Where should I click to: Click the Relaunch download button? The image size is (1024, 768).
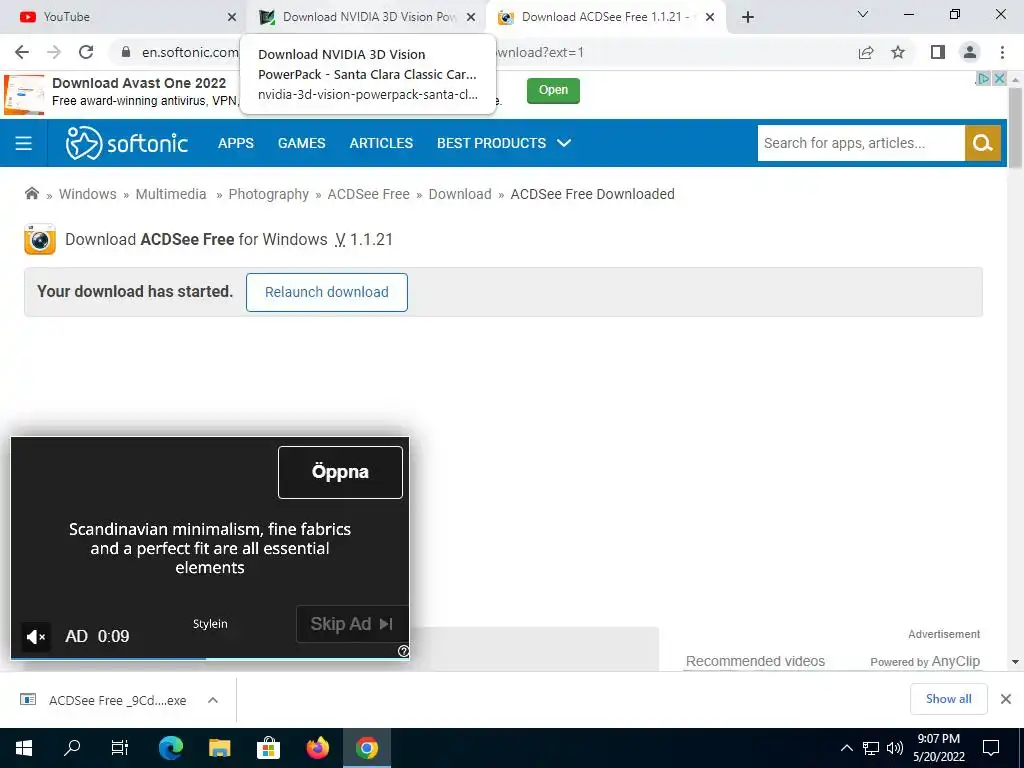[327, 292]
